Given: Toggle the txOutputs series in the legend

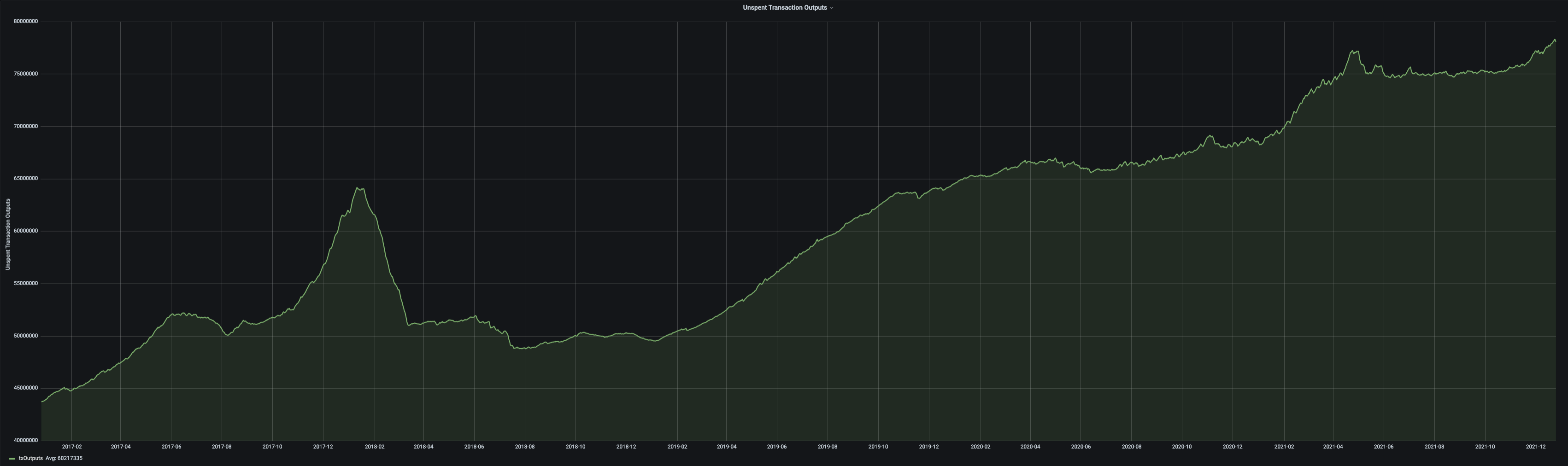Looking at the screenshot, I should 30,458.
